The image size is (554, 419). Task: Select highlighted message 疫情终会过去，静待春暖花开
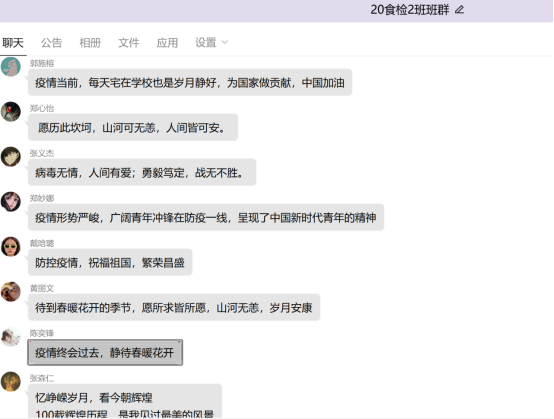(105, 352)
